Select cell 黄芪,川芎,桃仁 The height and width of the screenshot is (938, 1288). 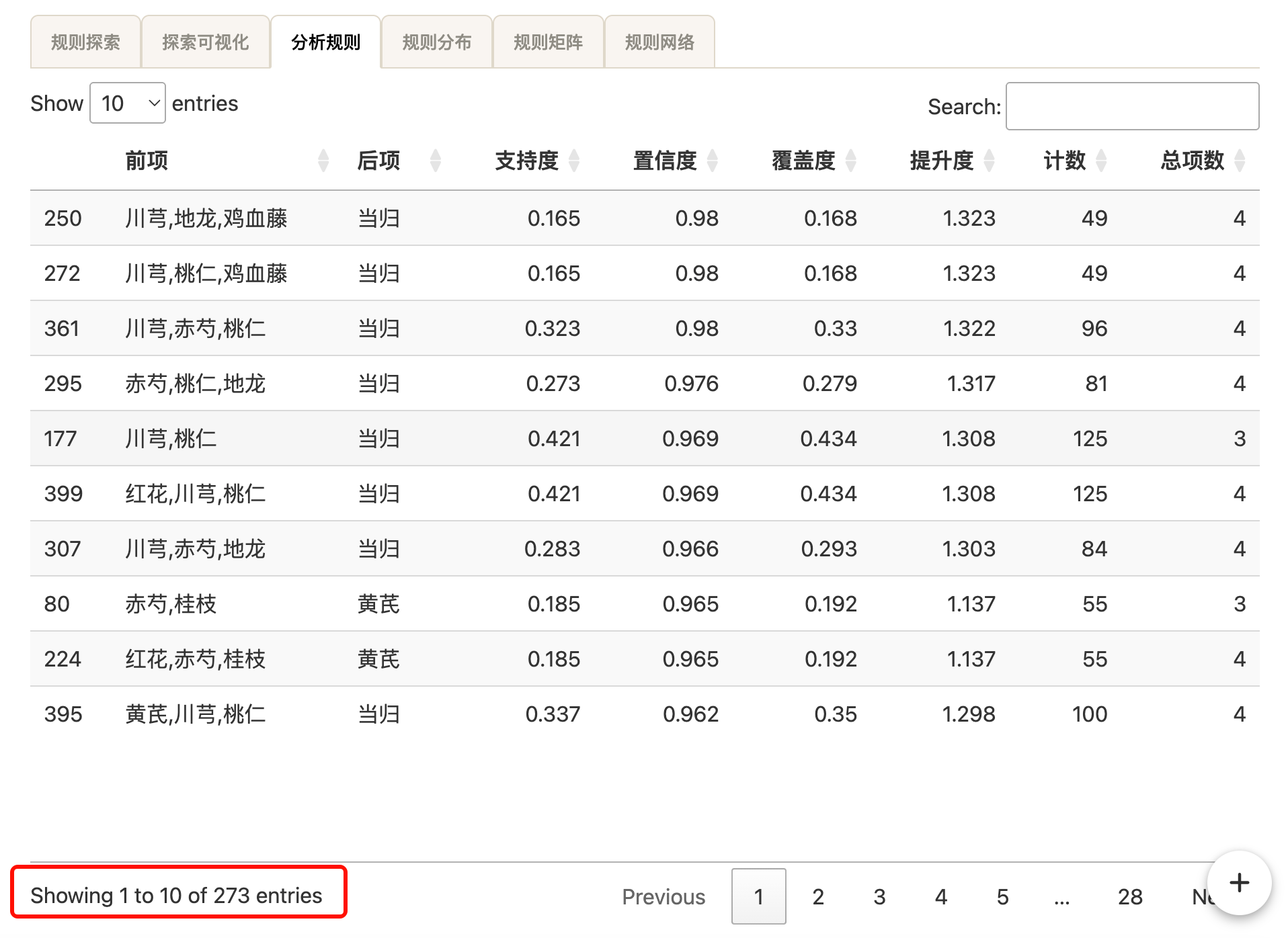pyautogui.click(x=196, y=714)
